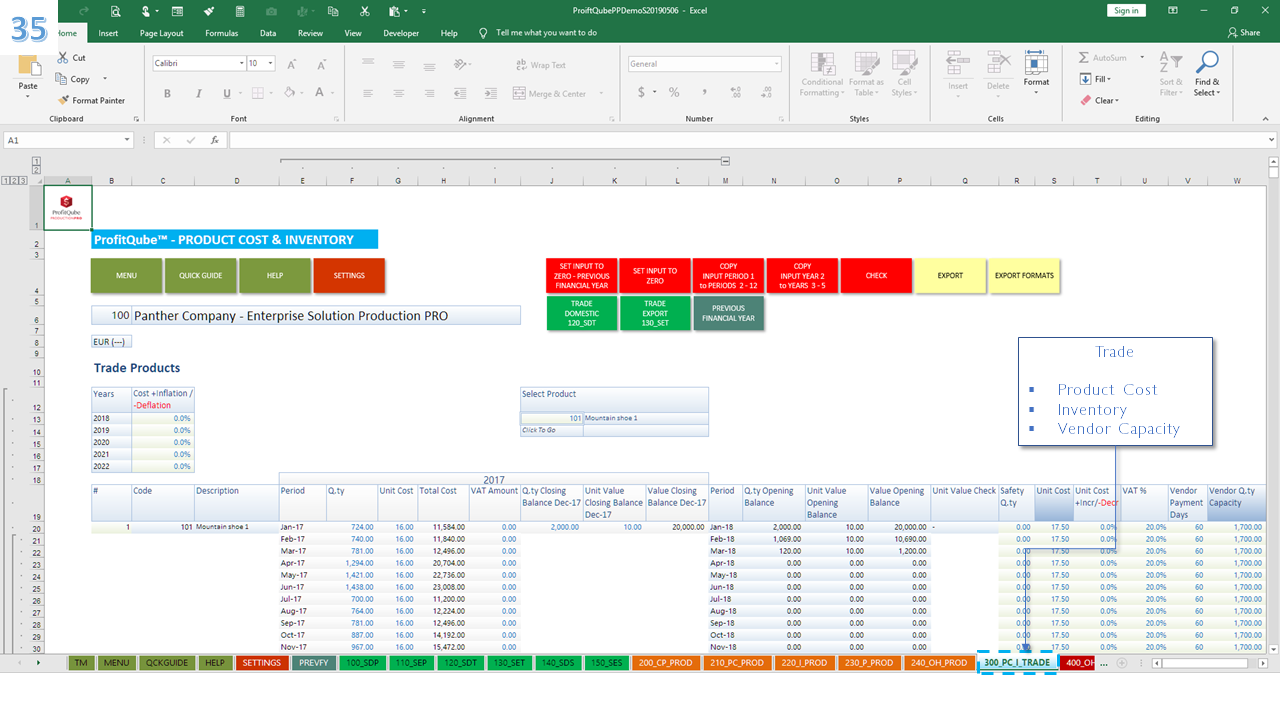Click the Percent Style icon
1280x720 pixels.
pyautogui.click(x=674, y=93)
